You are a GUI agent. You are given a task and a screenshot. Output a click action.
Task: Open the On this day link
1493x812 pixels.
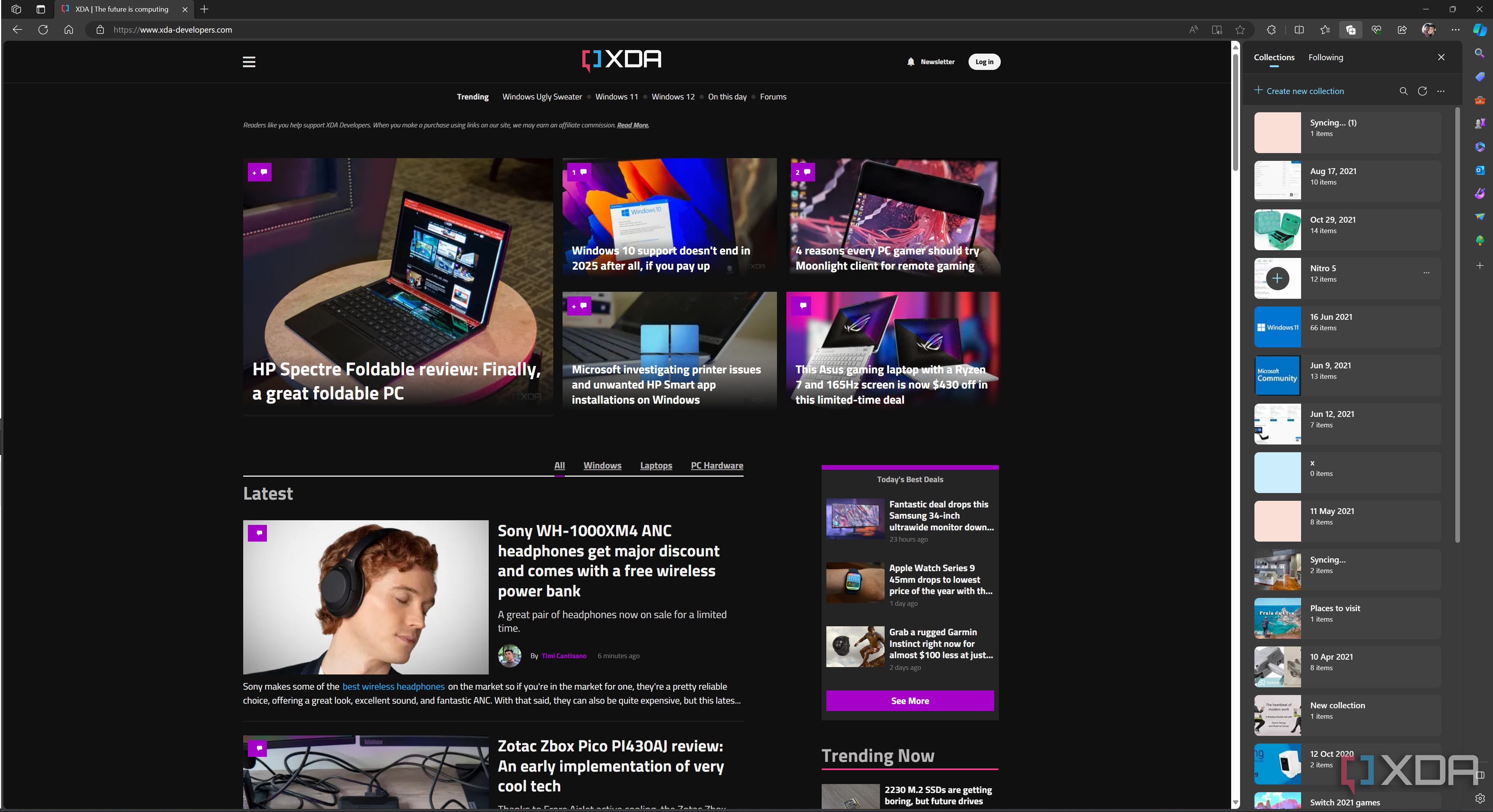coord(727,97)
